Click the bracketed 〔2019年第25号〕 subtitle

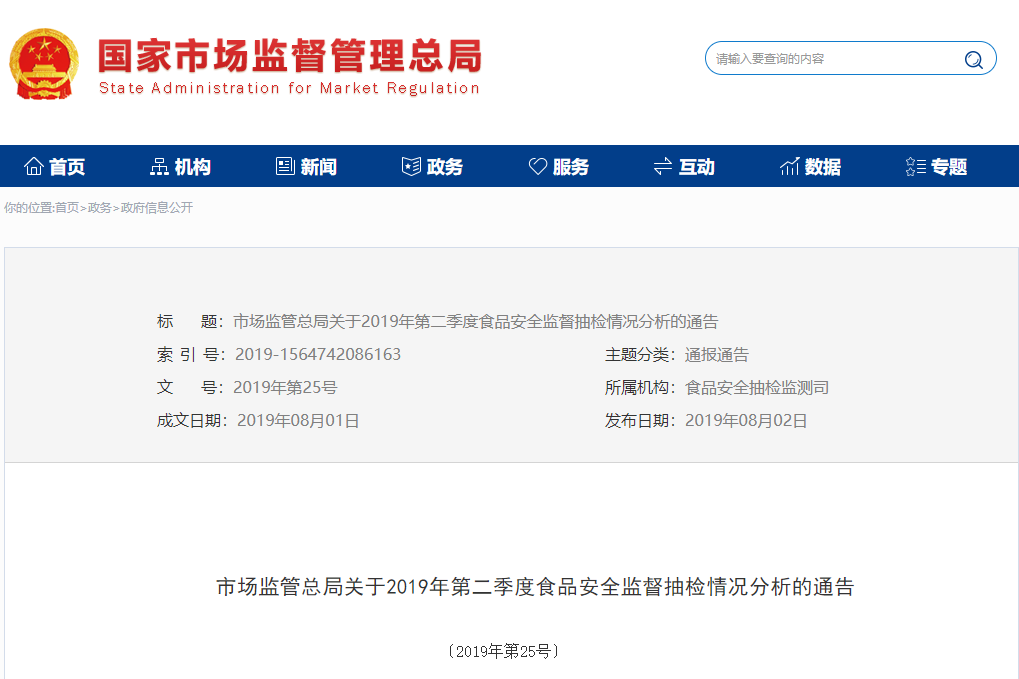[x=504, y=651]
